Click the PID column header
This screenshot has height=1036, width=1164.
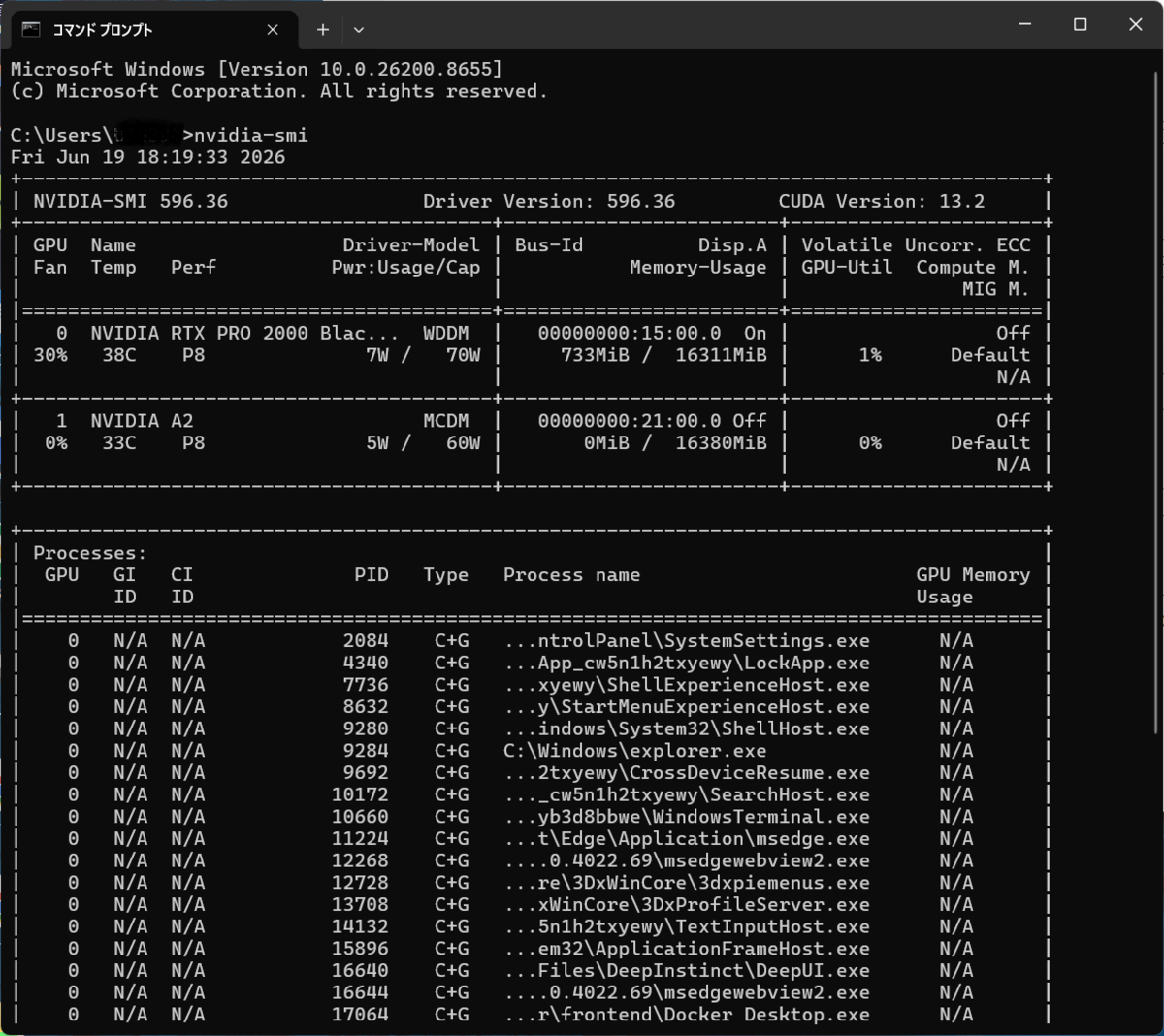372,575
